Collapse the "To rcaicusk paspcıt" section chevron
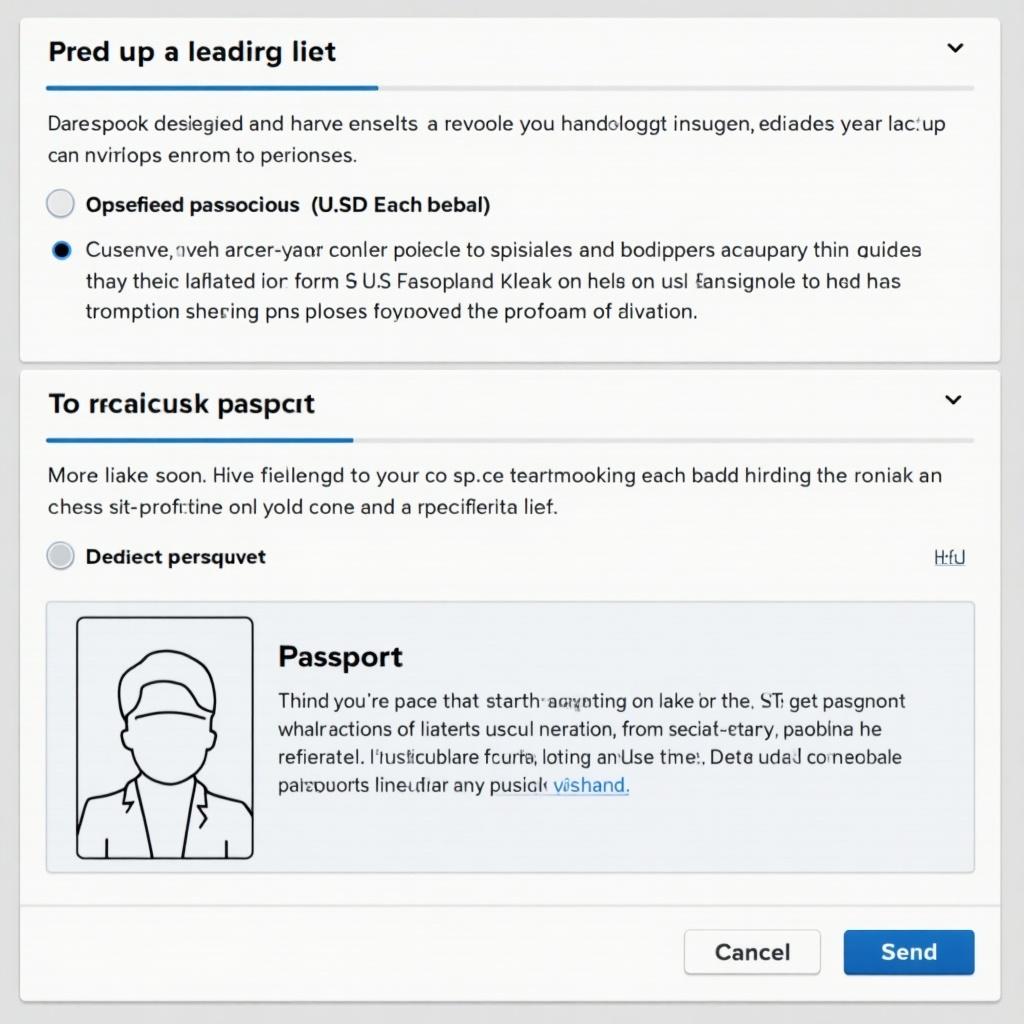Image resolution: width=1024 pixels, height=1024 pixels. pyautogui.click(x=953, y=400)
